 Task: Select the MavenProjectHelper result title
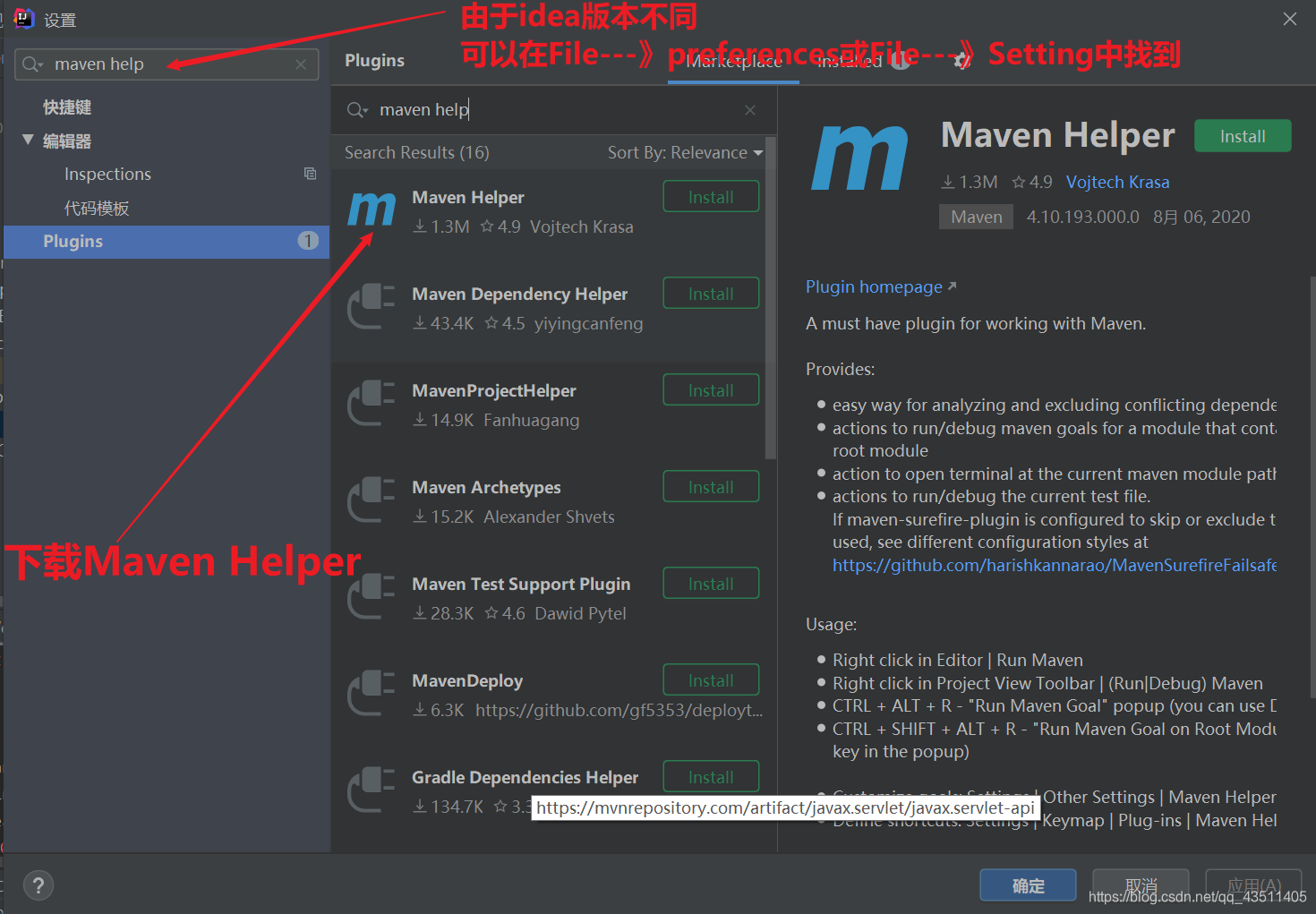point(494,391)
